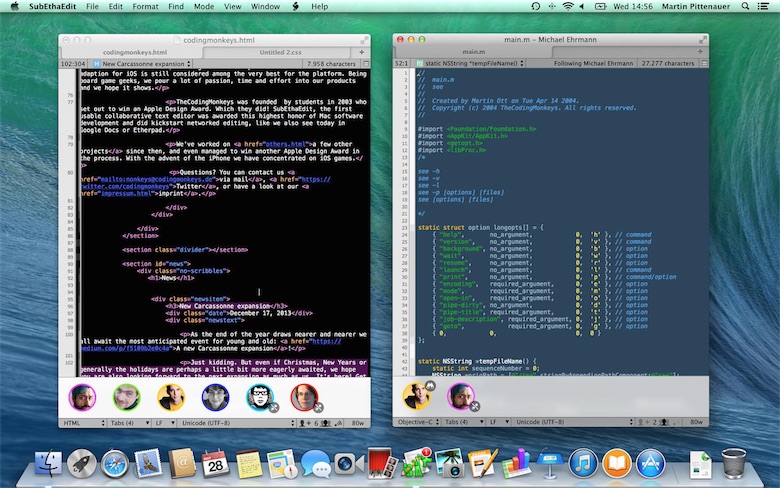The height and width of the screenshot is (488, 780).
Task: Open Unicode (UTF-8) encoding dropdown in HTML window
Action: point(237,423)
